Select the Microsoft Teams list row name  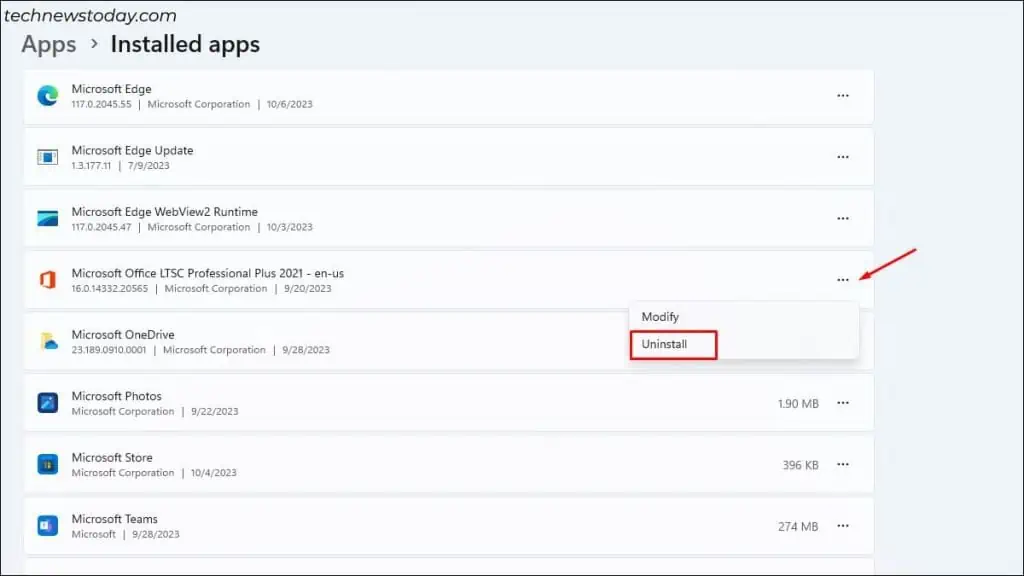click(x=115, y=519)
